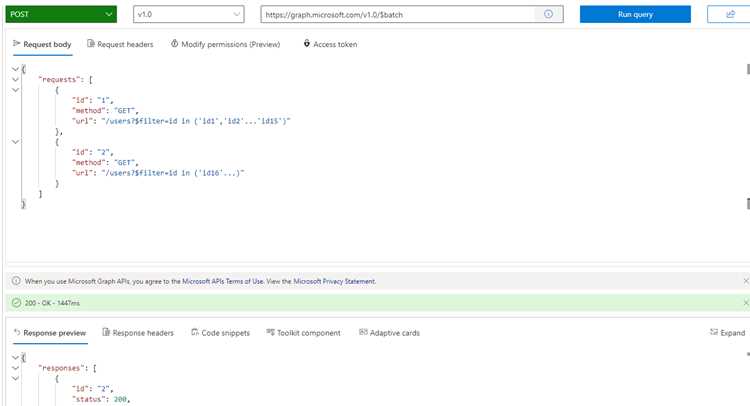Open the Request headers tab
The width and height of the screenshot is (750, 406).
[x=120, y=44]
